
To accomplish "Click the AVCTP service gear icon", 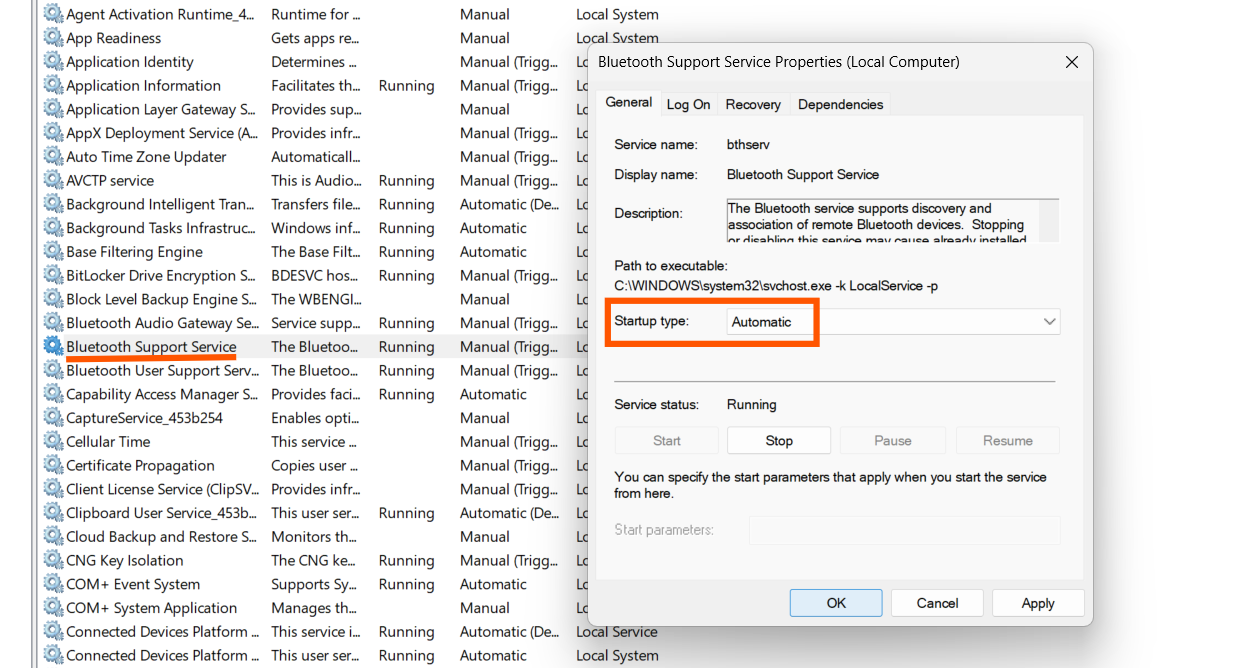I will click(x=52, y=180).
